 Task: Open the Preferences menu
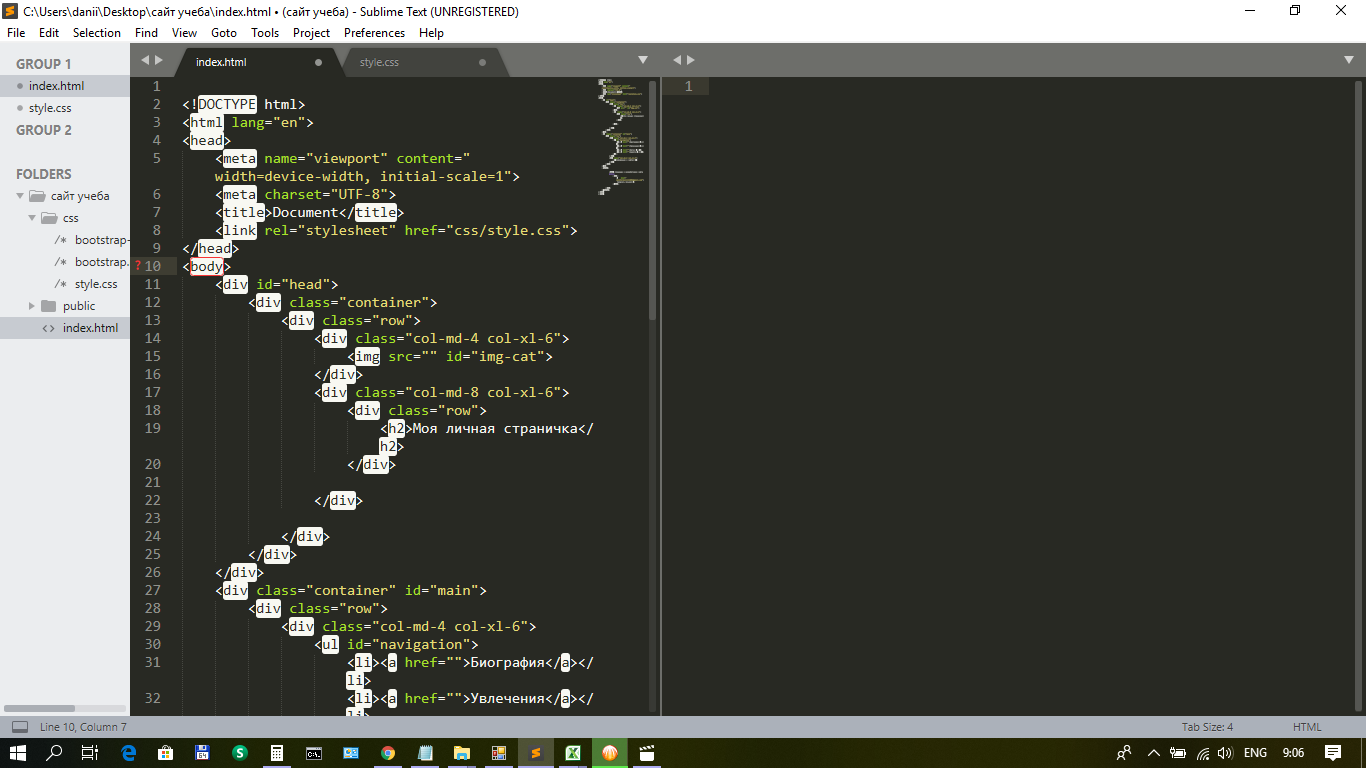(375, 32)
